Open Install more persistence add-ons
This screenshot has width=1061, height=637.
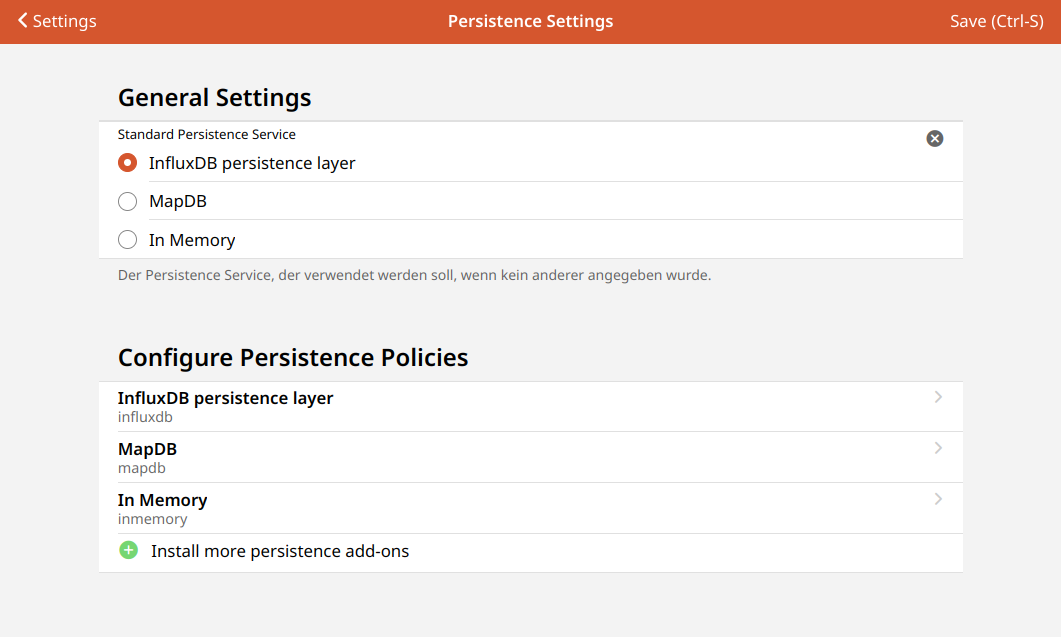click(x=279, y=550)
